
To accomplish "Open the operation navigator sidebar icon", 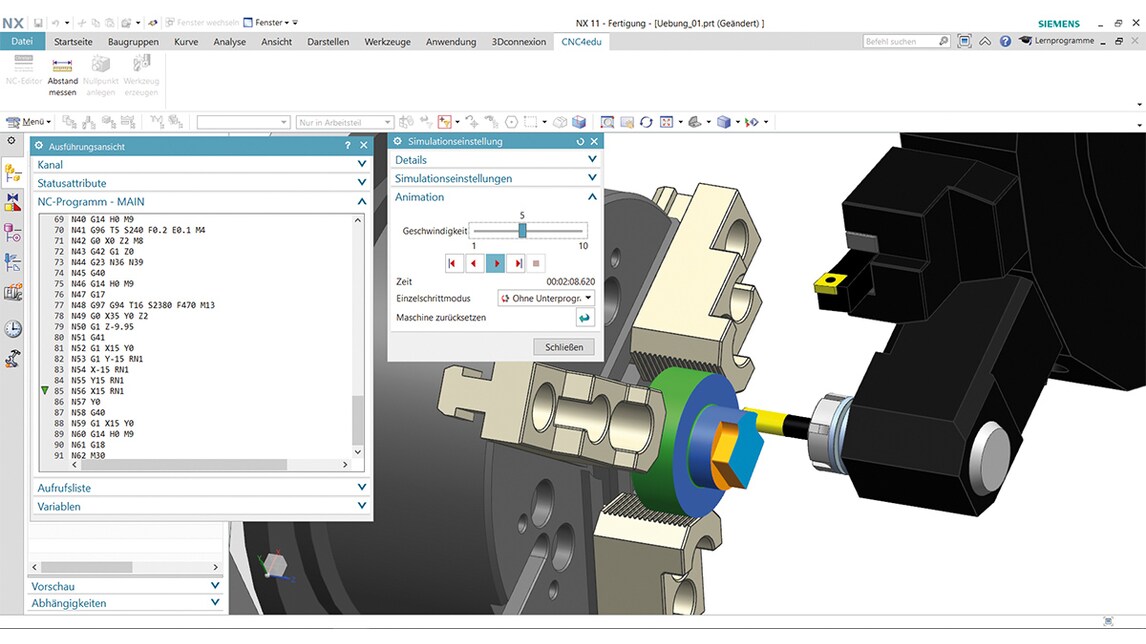I will coord(12,173).
